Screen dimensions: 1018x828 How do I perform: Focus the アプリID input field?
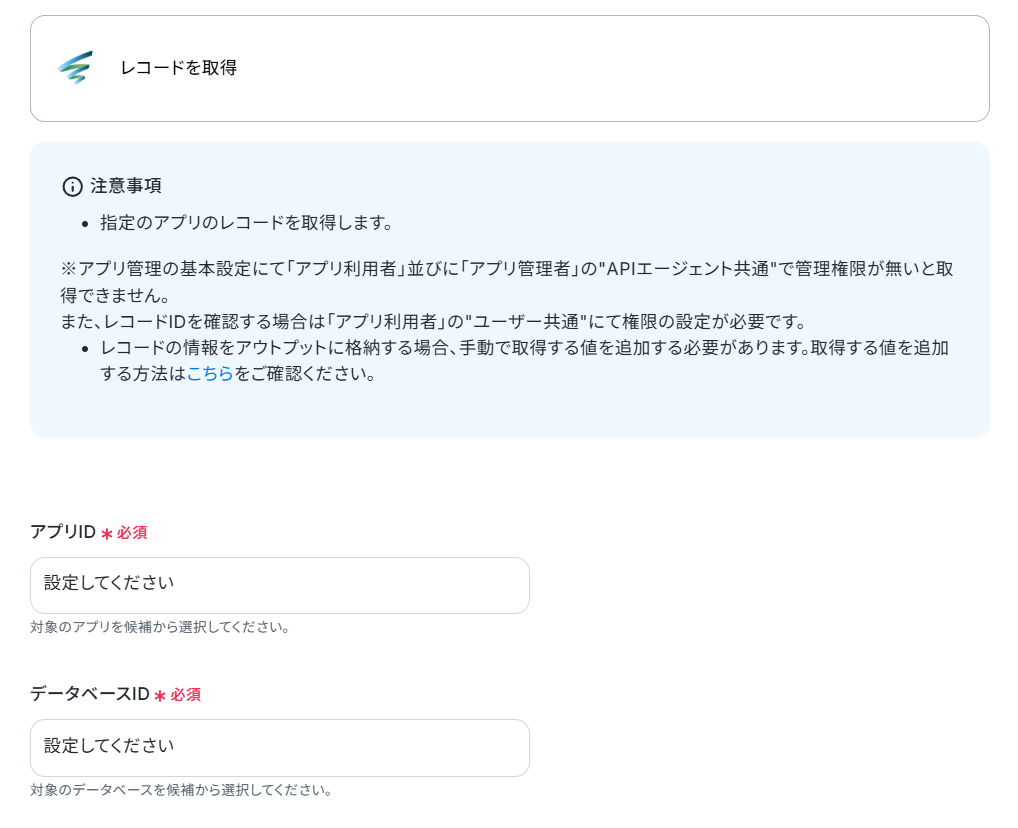click(x=280, y=585)
